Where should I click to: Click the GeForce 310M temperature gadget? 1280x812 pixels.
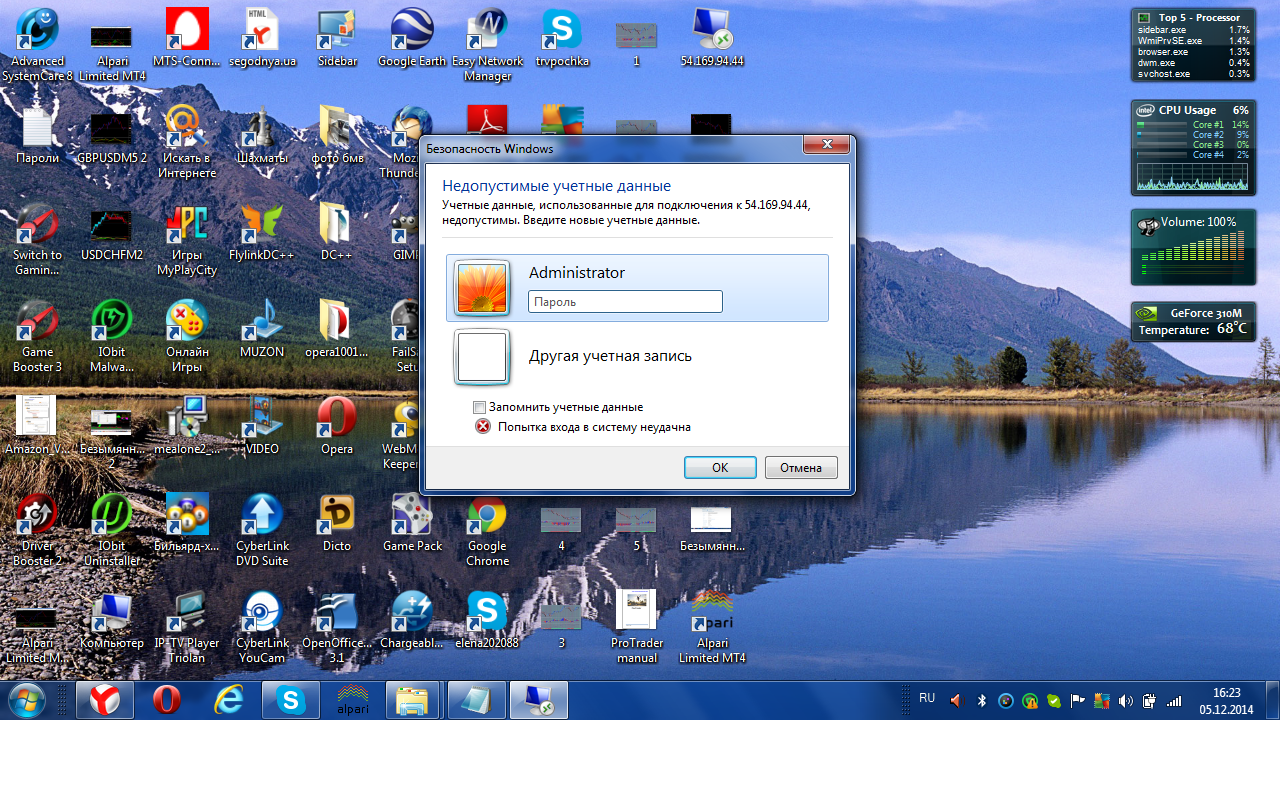click(1194, 321)
